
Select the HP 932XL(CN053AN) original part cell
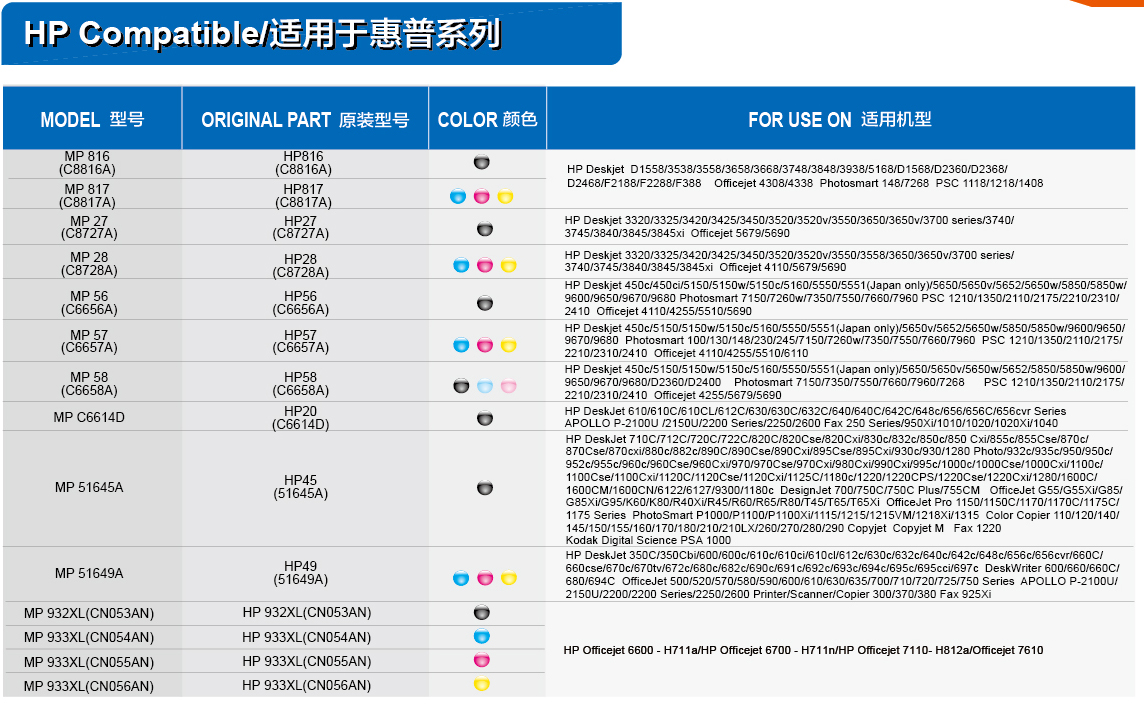pyautogui.click(x=306, y=612)
